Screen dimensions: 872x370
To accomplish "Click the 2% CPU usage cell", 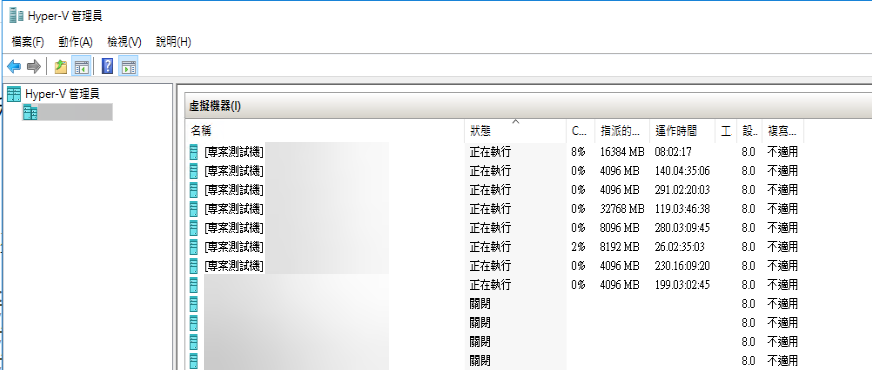I will (x=578, y=246).
